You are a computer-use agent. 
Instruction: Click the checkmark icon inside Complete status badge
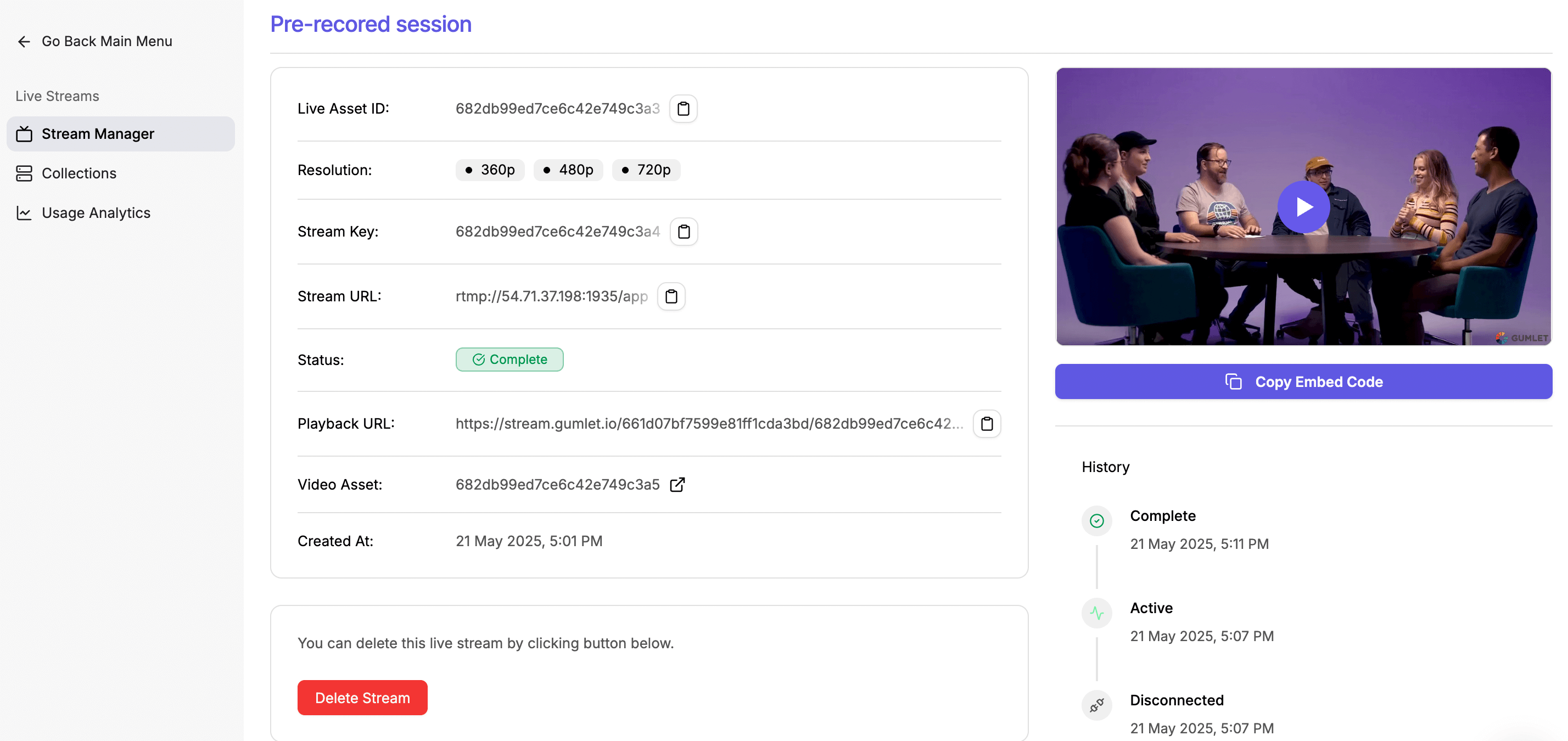click(x=478, y=360)
